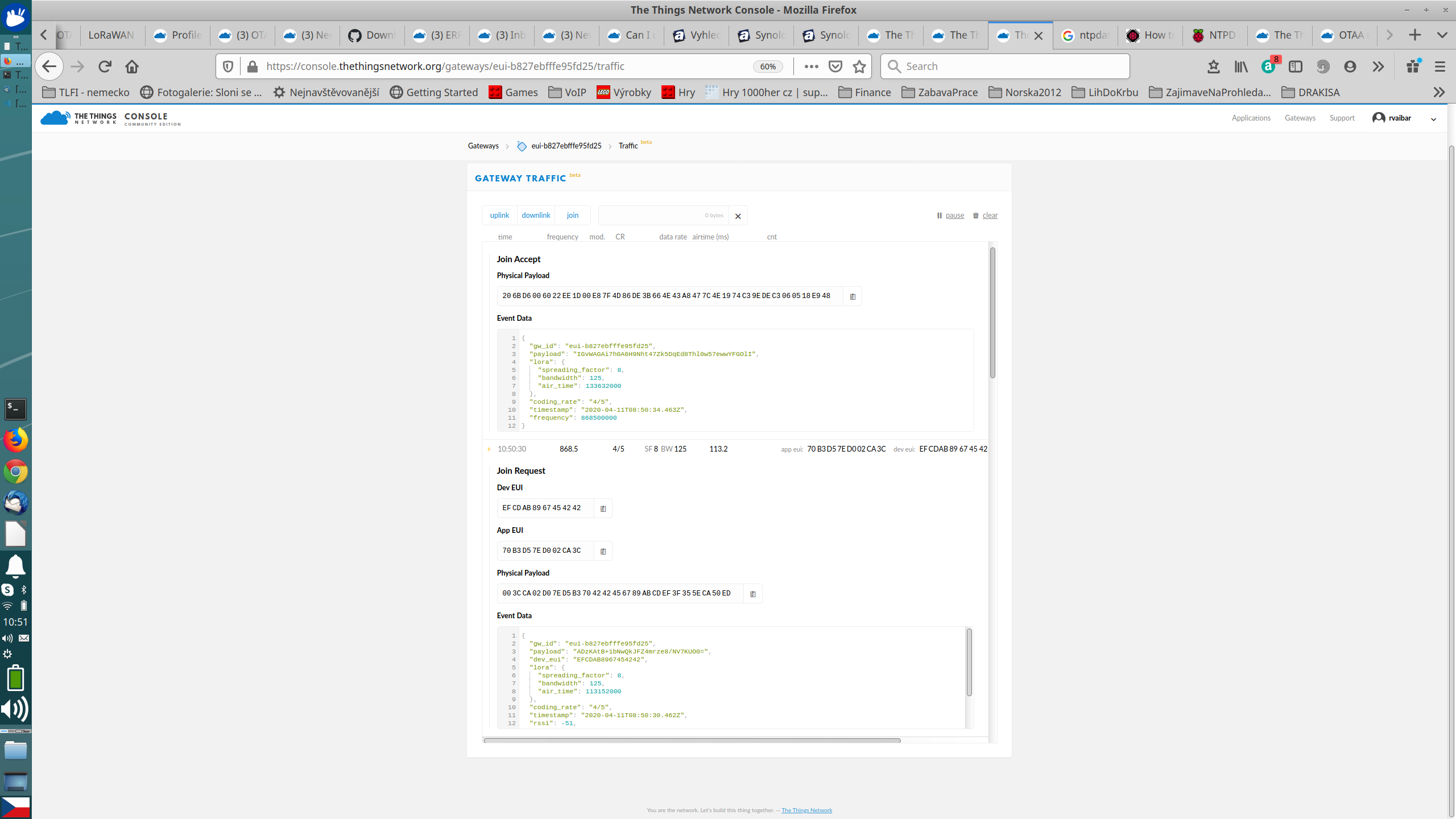Switch to the ntpdat Google tab
Screen dimensions: 1456x819
1085,35
